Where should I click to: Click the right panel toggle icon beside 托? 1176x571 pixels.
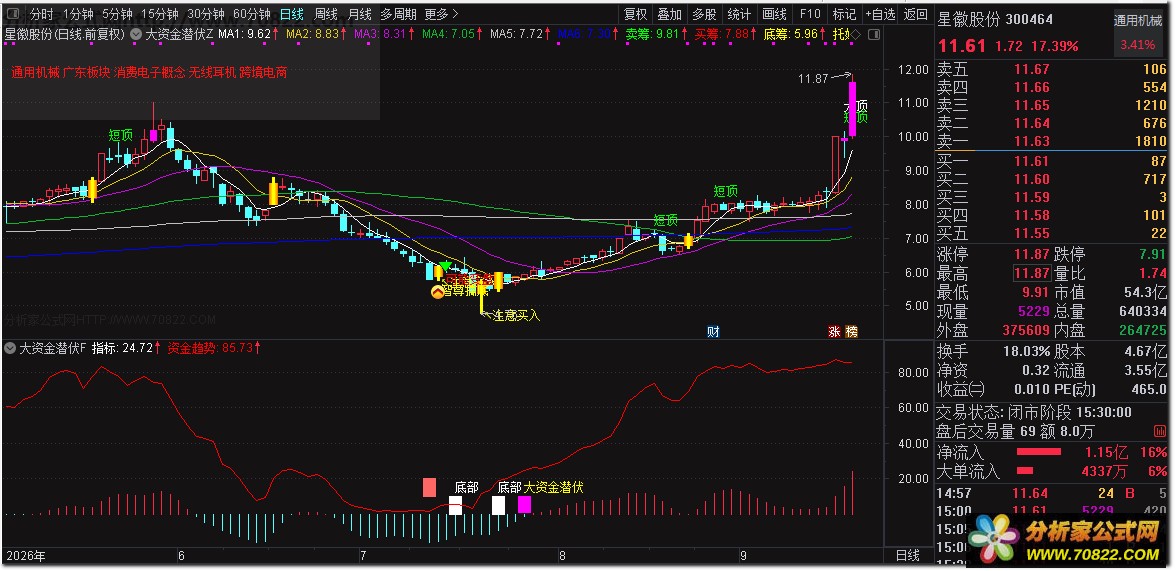click(x=873, y=35)
